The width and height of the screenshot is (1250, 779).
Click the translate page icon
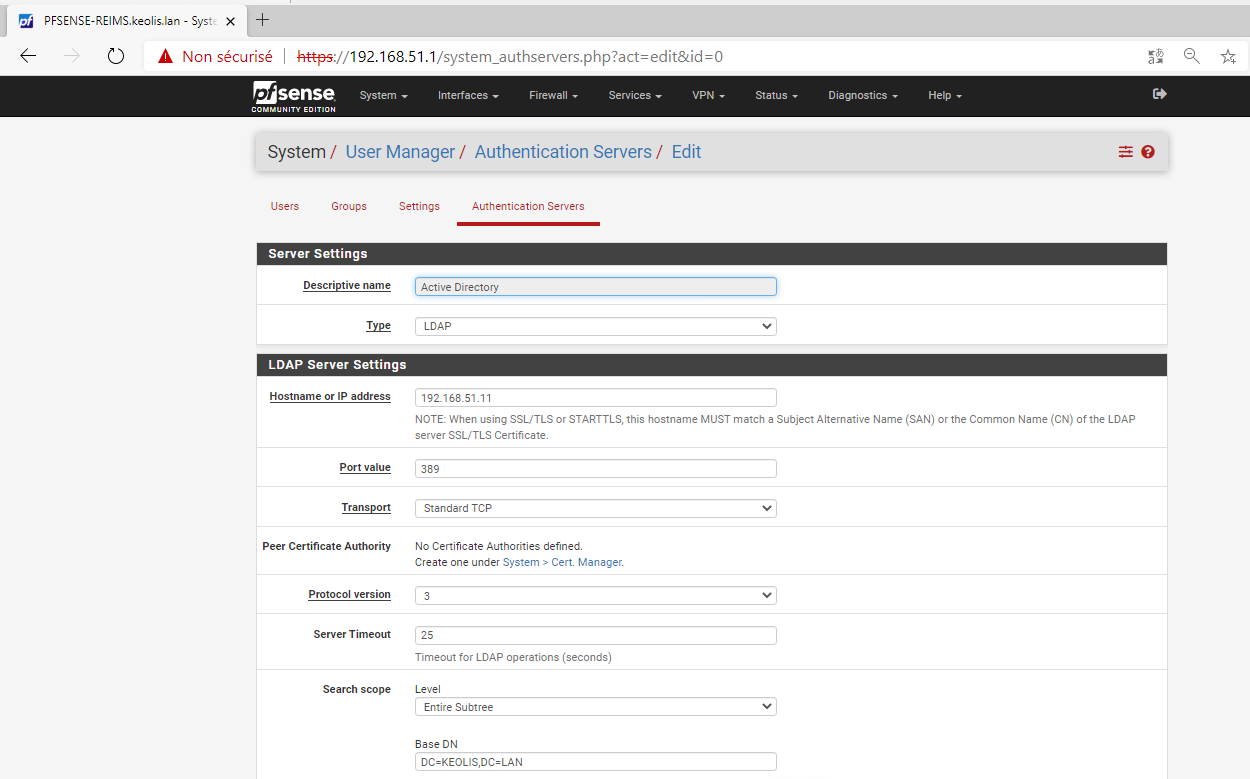coord(1156,57)
